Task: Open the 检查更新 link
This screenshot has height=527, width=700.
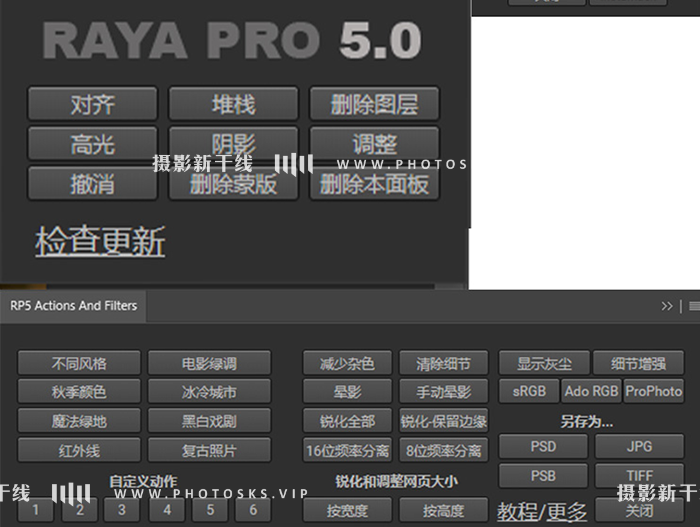Action: (x=100, y=241)
